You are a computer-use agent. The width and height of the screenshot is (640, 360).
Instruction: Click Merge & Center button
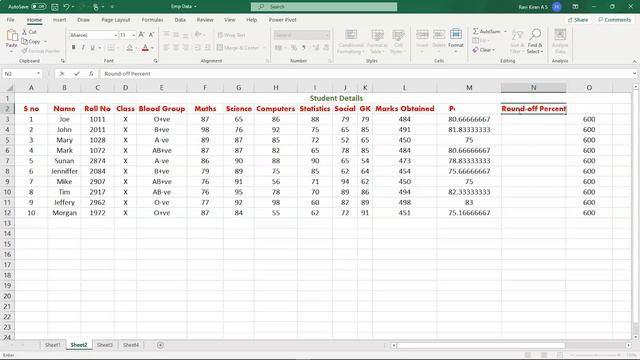(x=241, y=48)
